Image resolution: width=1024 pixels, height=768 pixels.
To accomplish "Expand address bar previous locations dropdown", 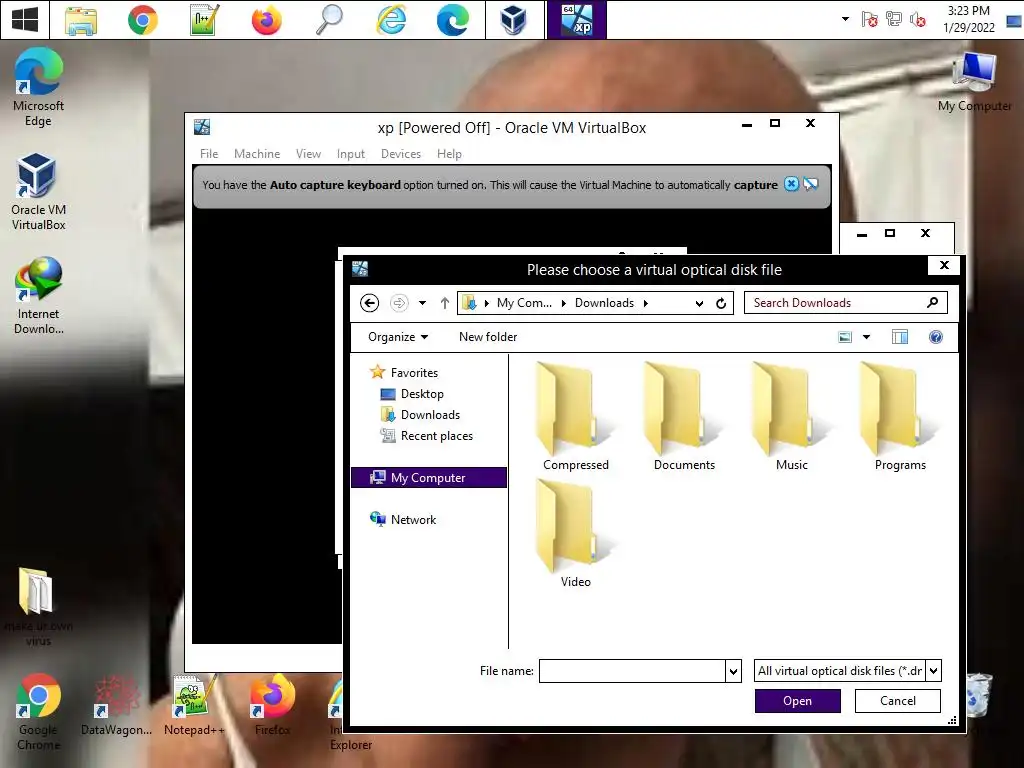I will 699,303.
